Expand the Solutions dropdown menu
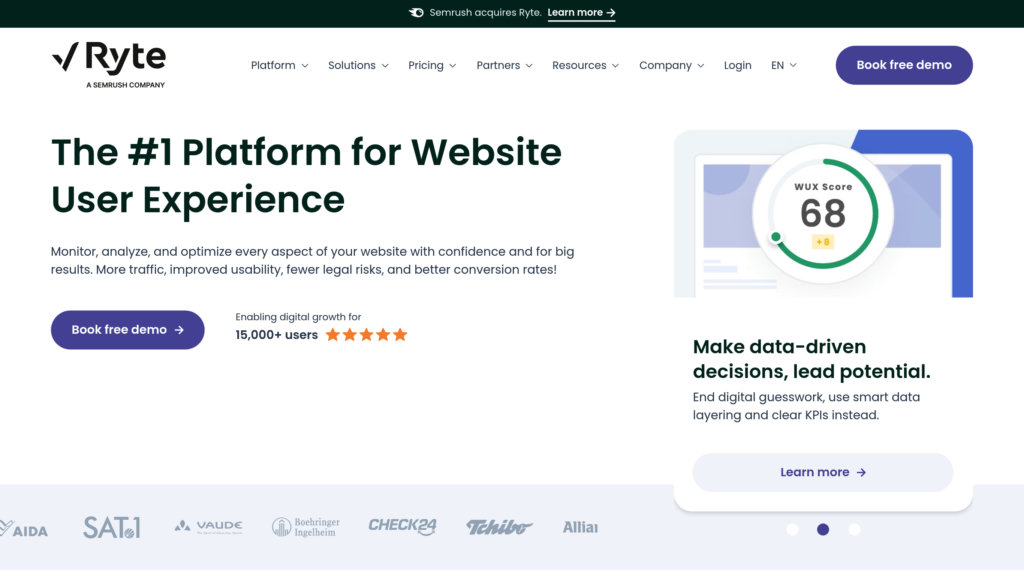This screenshot has width=1024, height=576. pyautogui.click(x=358, y=65)
